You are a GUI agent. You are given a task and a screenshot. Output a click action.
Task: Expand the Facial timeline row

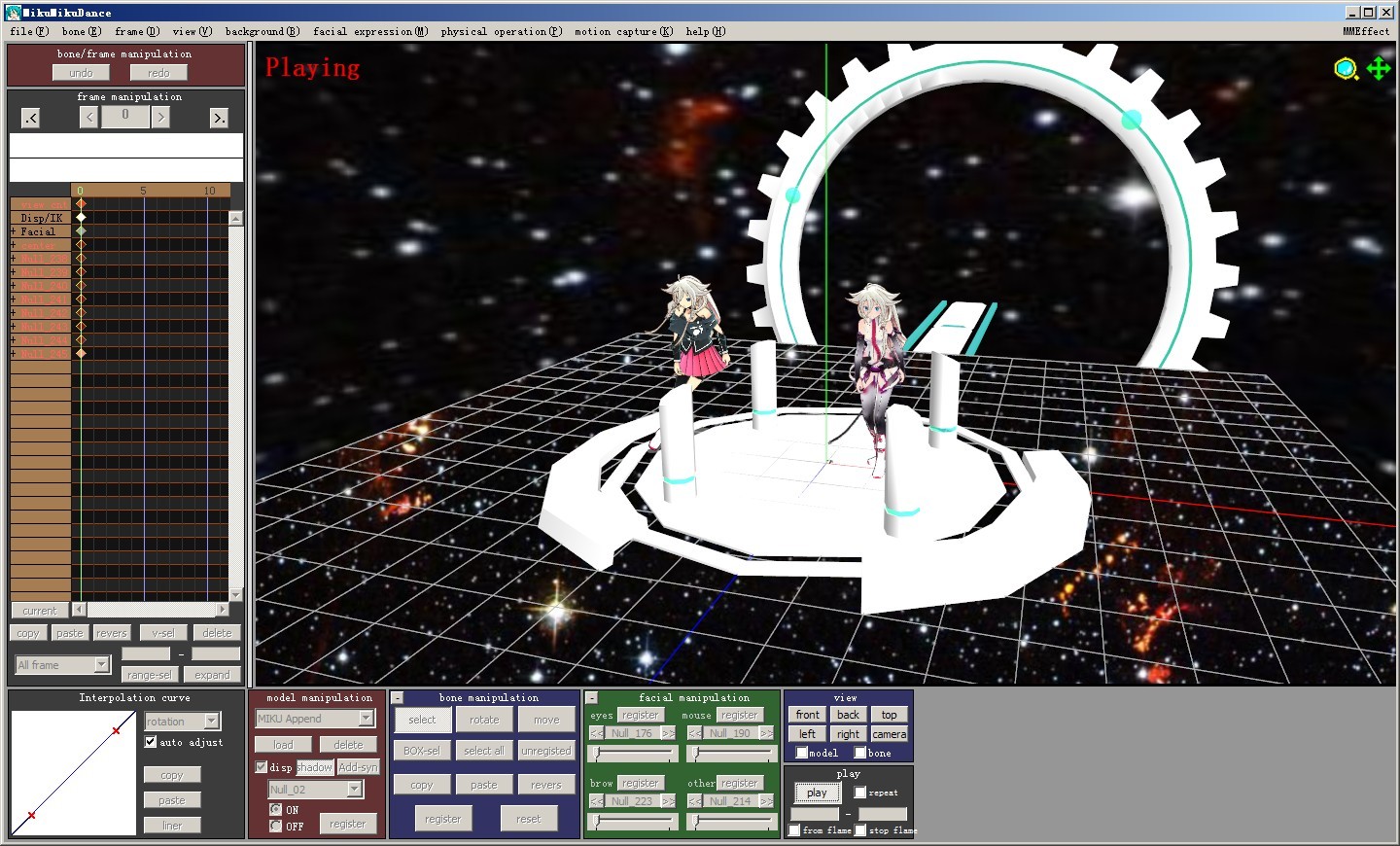click(14, 231)
